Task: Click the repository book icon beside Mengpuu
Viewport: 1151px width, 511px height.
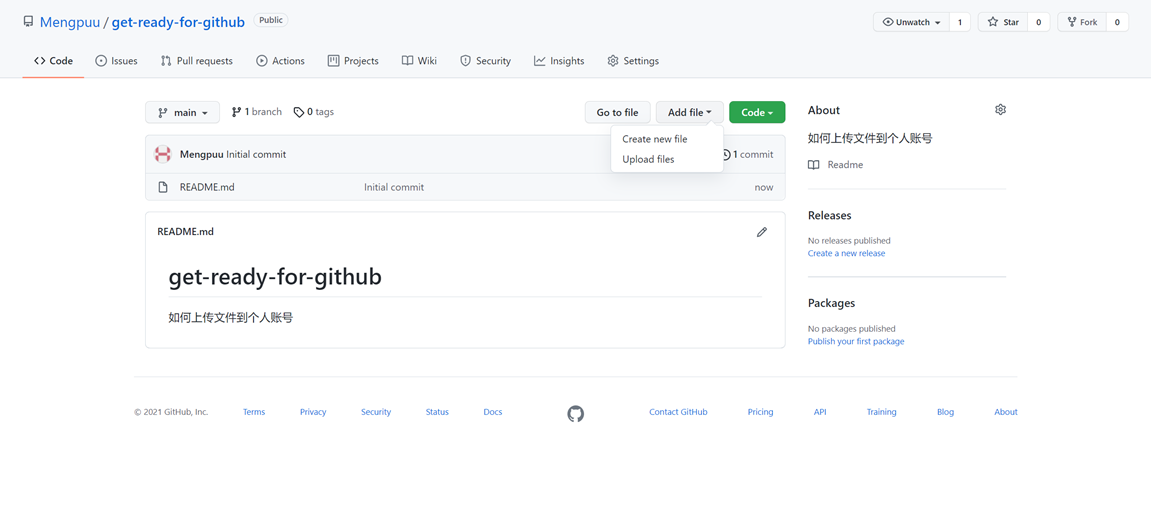Action: point(28,22)
